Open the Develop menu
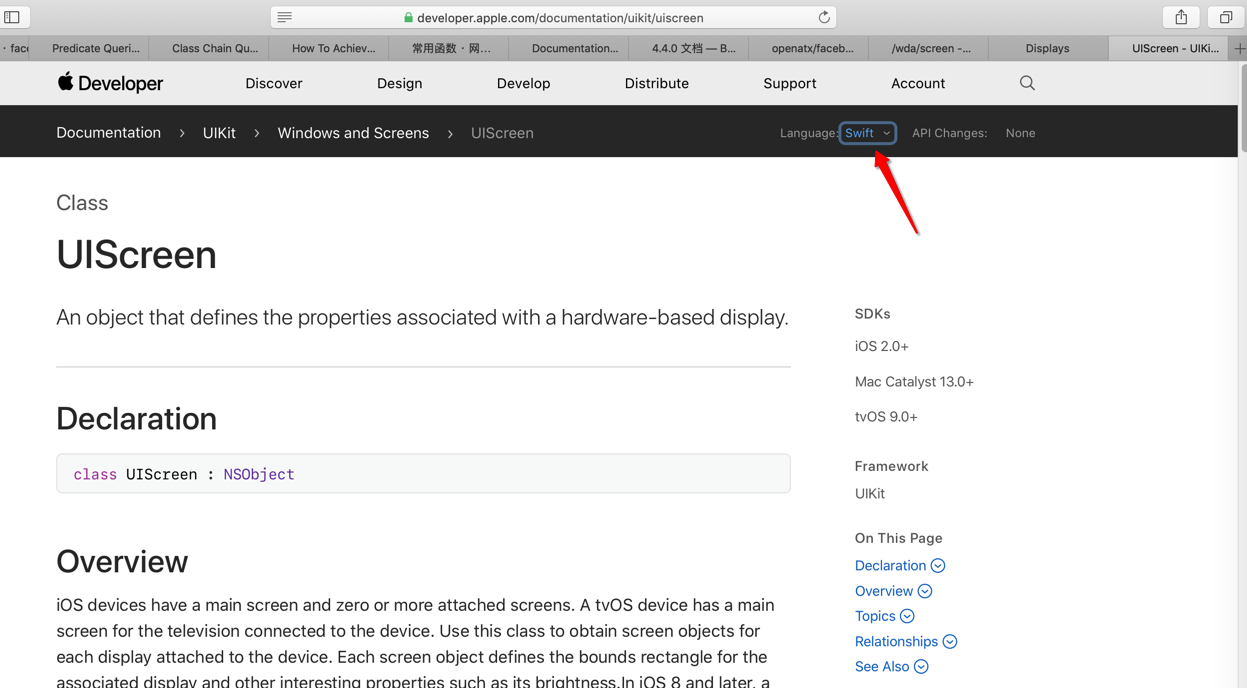The image size is (1247, 688). tap(523, 83)
